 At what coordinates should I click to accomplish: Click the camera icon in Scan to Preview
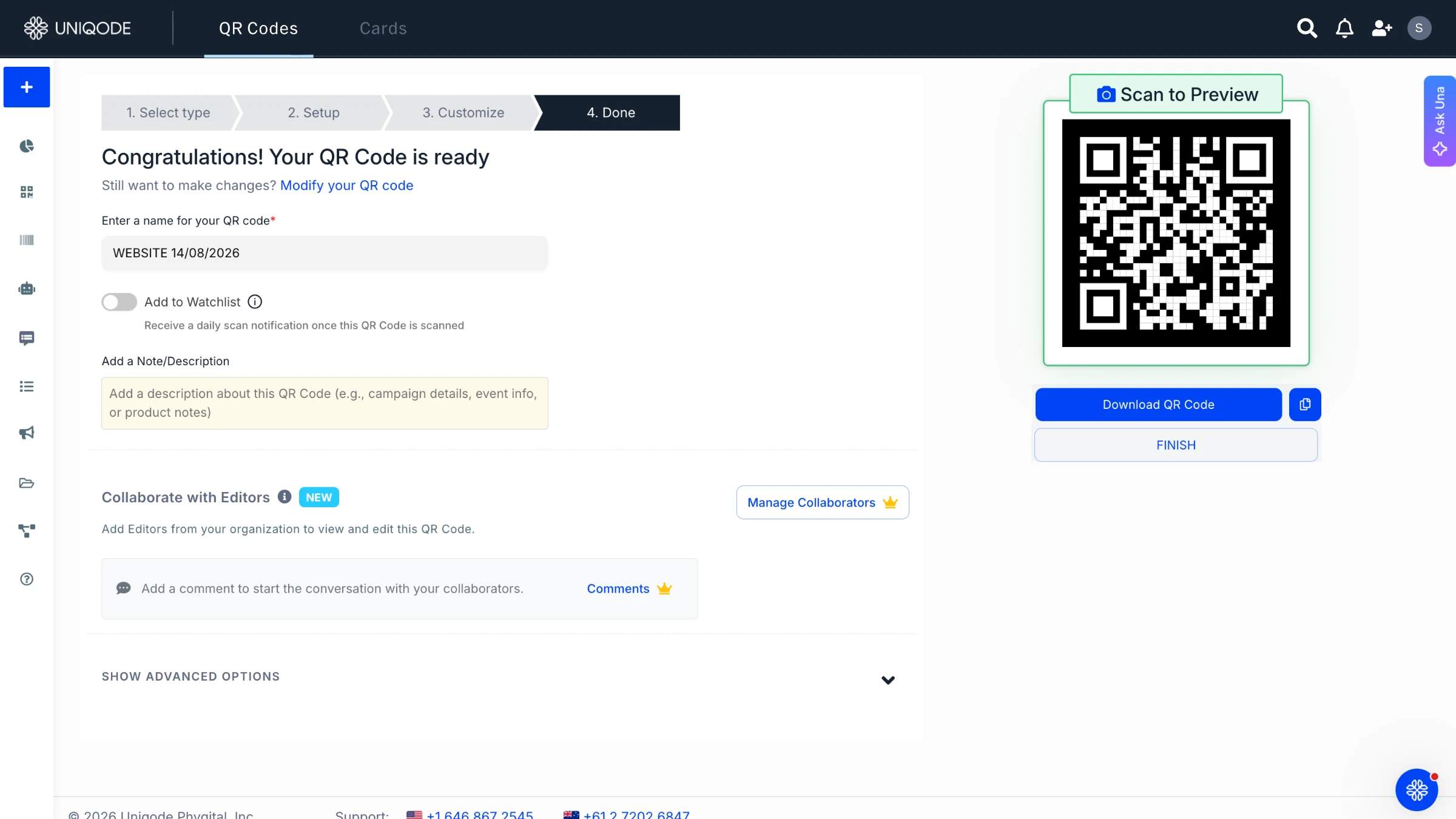[x=1106, y=95]
